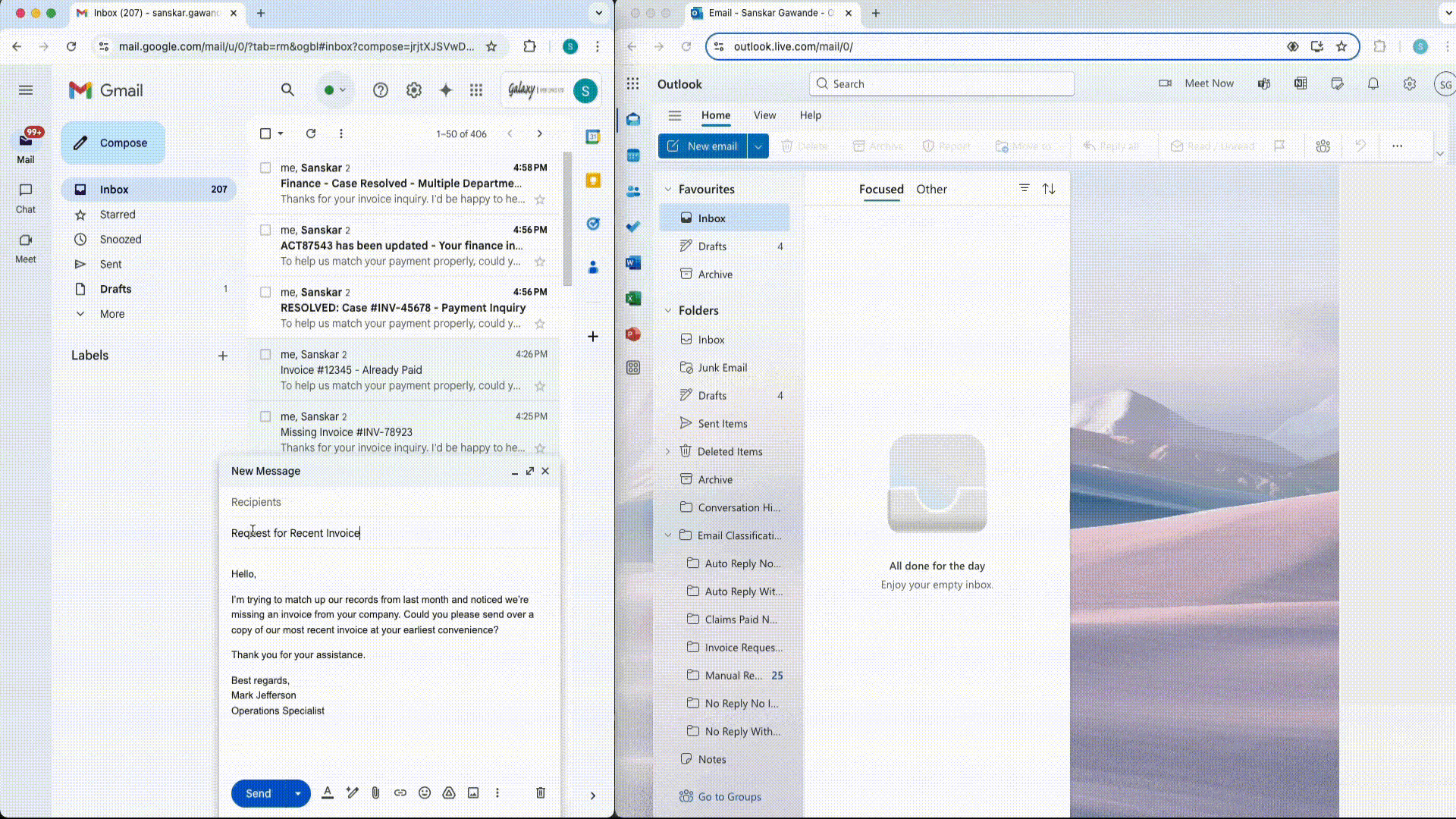Check the Invoice #12345 email checkbox
This screenshot has width=1456, height=819.
[265, 354]
